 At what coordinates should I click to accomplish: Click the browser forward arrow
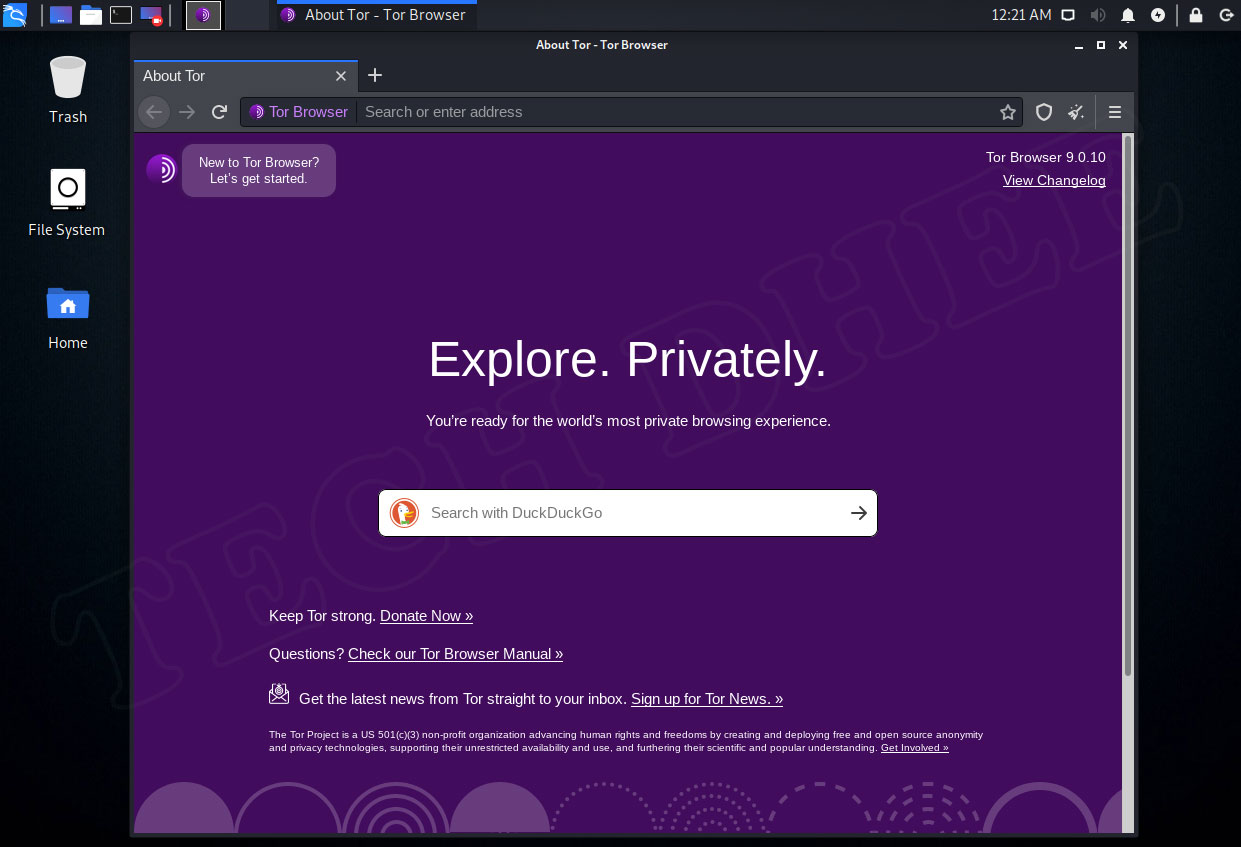[x=187, y=112]
